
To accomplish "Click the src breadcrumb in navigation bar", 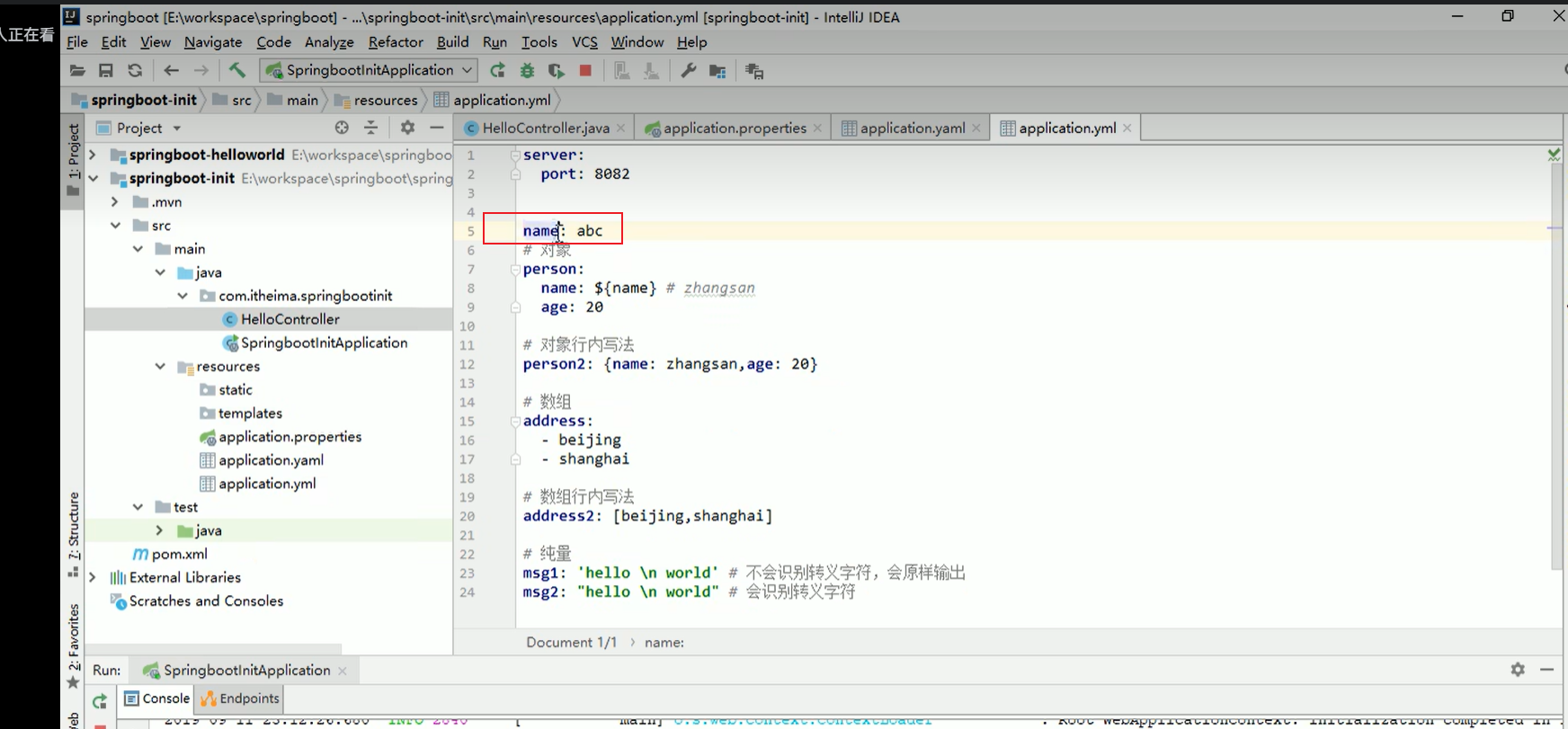I will [232, 100].
